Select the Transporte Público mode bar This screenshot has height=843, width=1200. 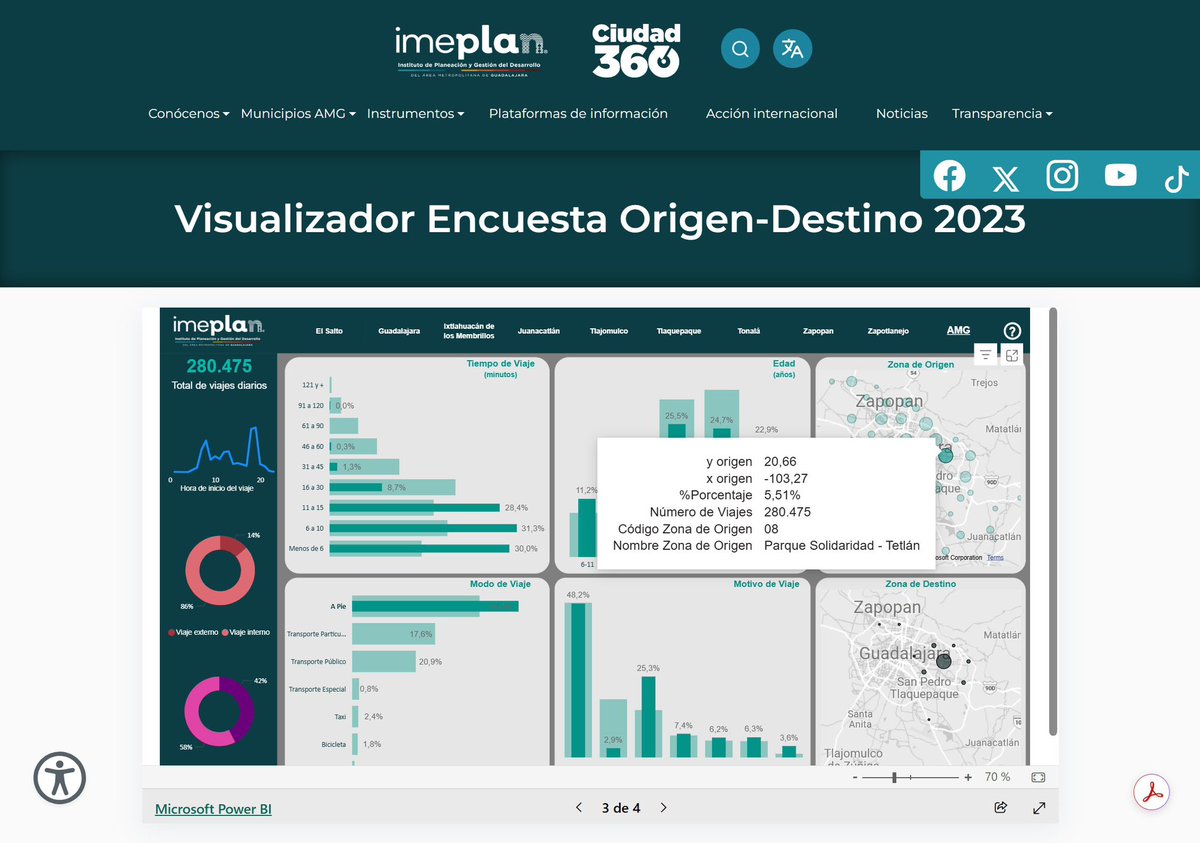383,662
